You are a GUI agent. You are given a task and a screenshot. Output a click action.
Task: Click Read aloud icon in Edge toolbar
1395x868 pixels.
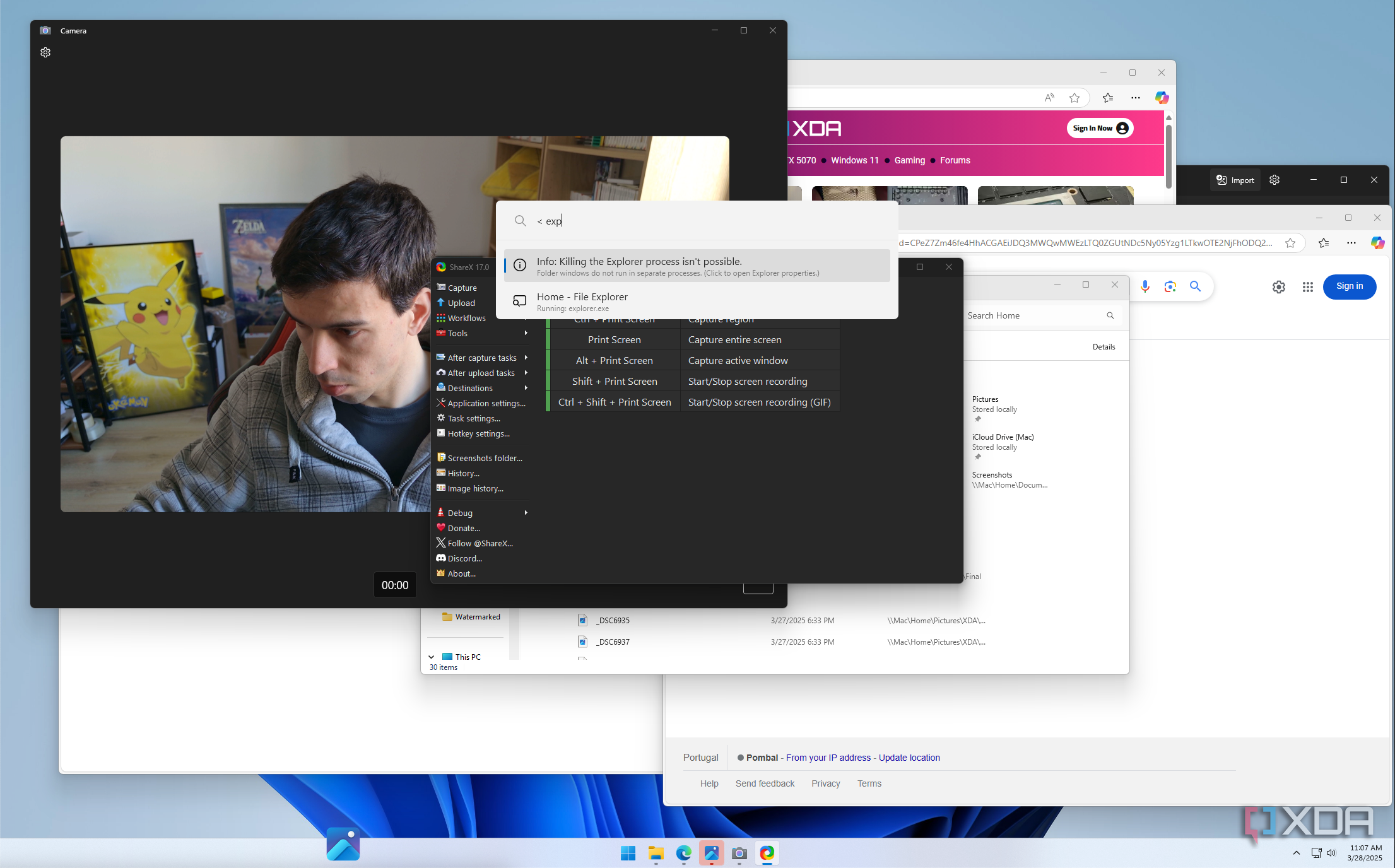pos(1049,98)
